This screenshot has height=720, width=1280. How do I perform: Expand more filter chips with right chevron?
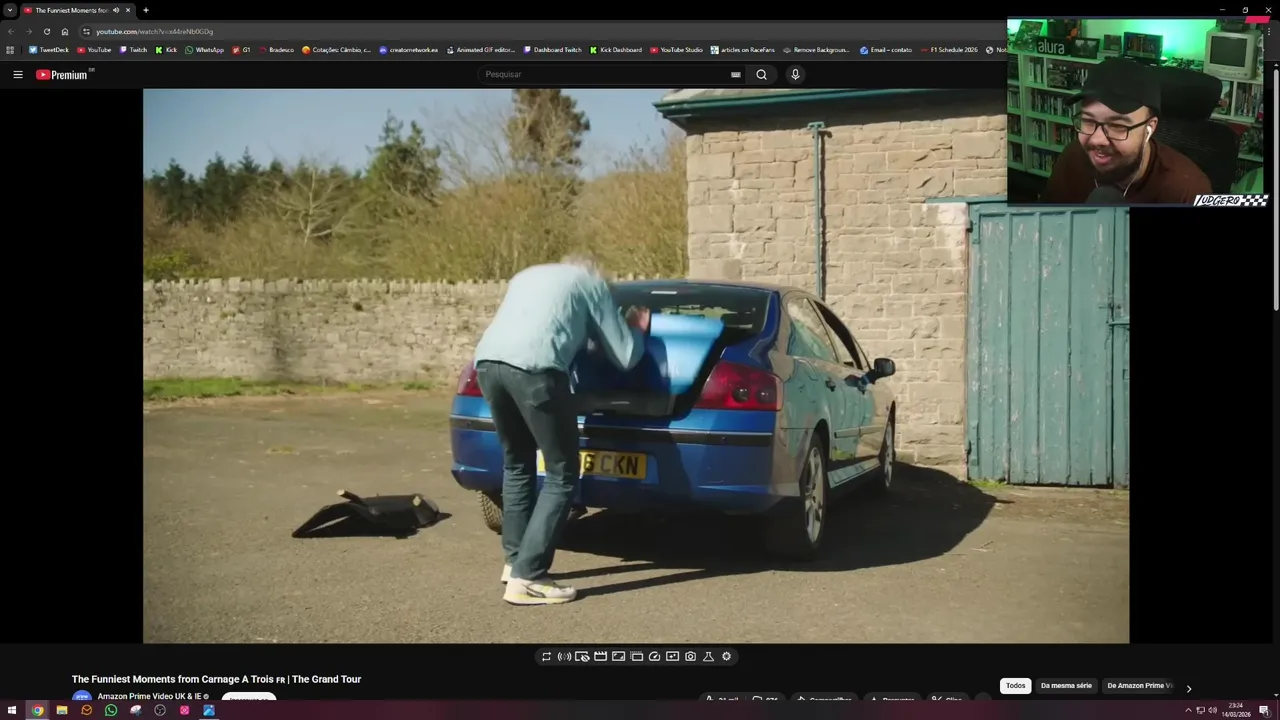[x=1188, y=688]
